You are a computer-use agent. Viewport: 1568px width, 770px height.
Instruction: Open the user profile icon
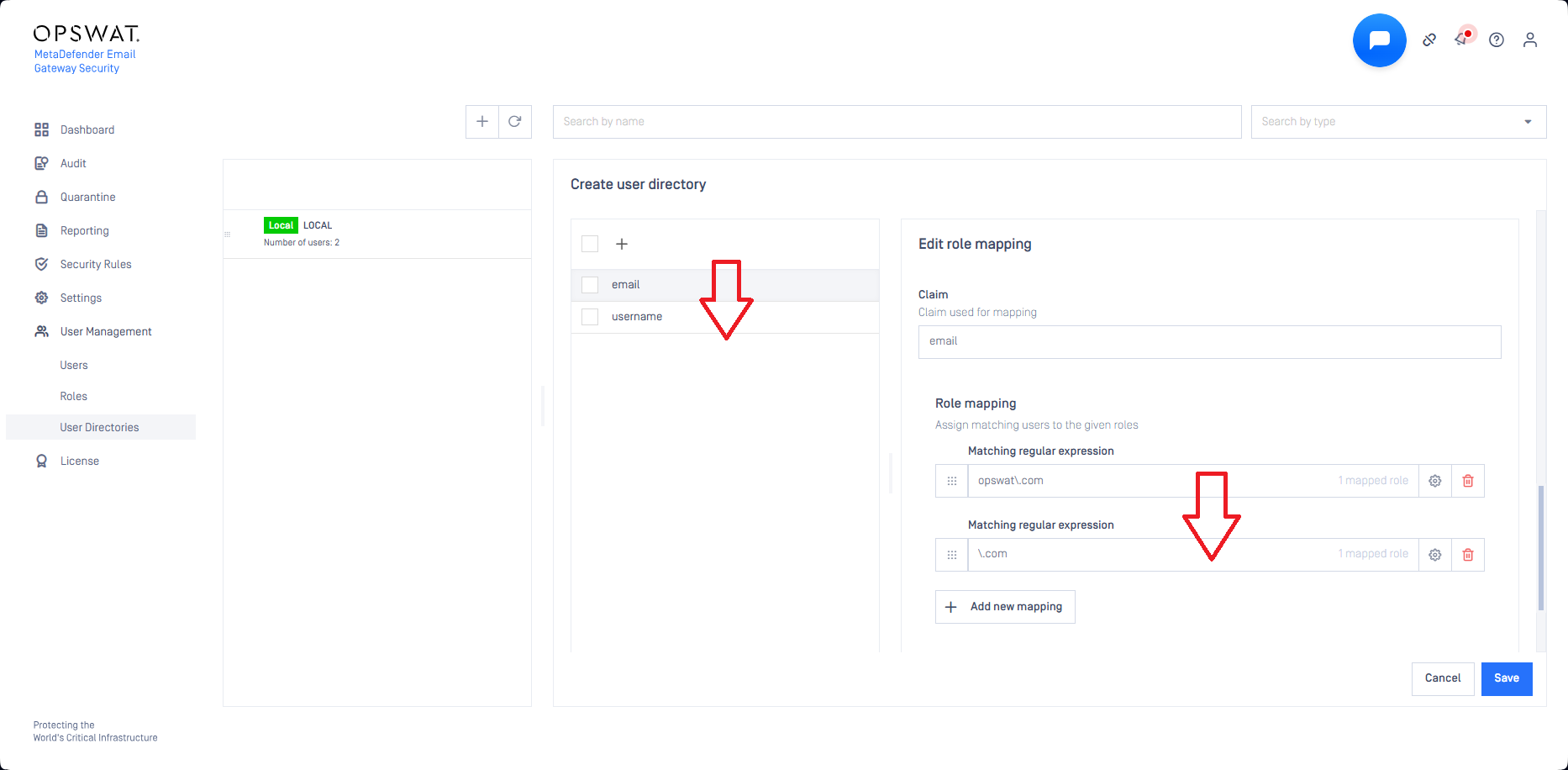click(1530, 40)
